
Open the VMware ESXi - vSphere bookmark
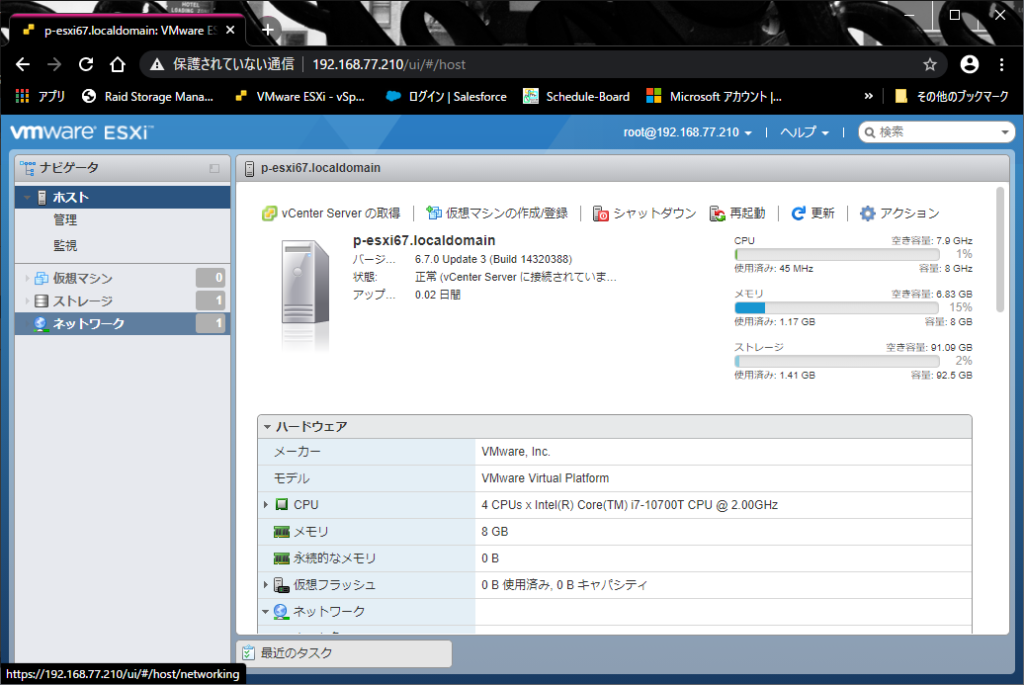click(300, 97)
